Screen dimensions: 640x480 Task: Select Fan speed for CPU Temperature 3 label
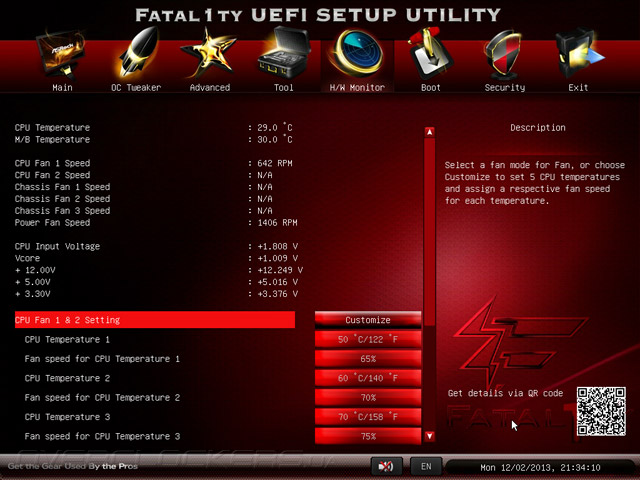coord(102,436)
